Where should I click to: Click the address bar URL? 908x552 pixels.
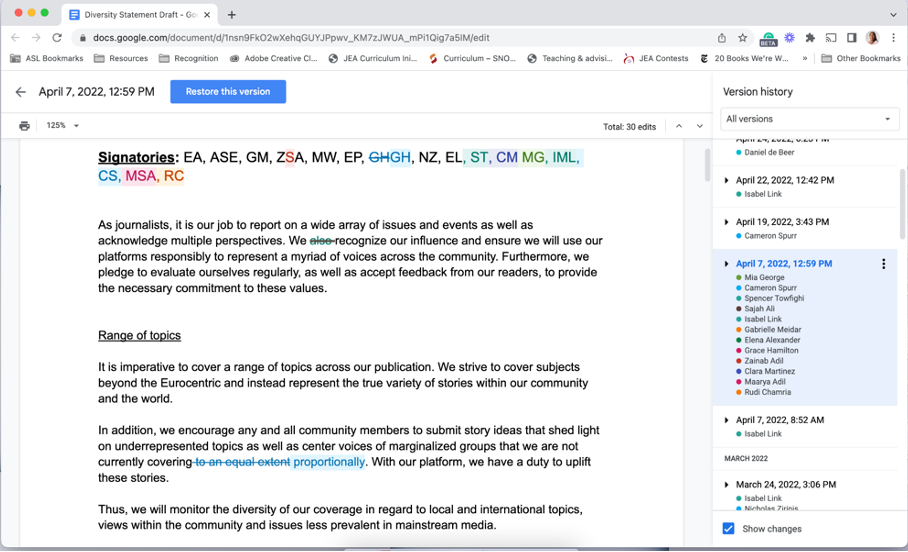pyautogui.click(x=291, y=38)
